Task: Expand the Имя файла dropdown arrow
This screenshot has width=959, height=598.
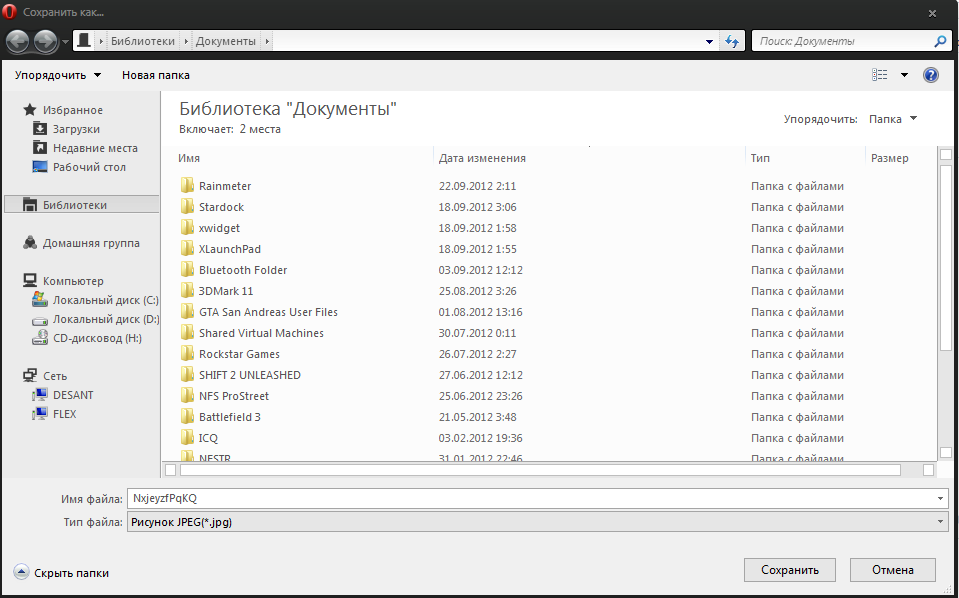Action: (941, 498)
